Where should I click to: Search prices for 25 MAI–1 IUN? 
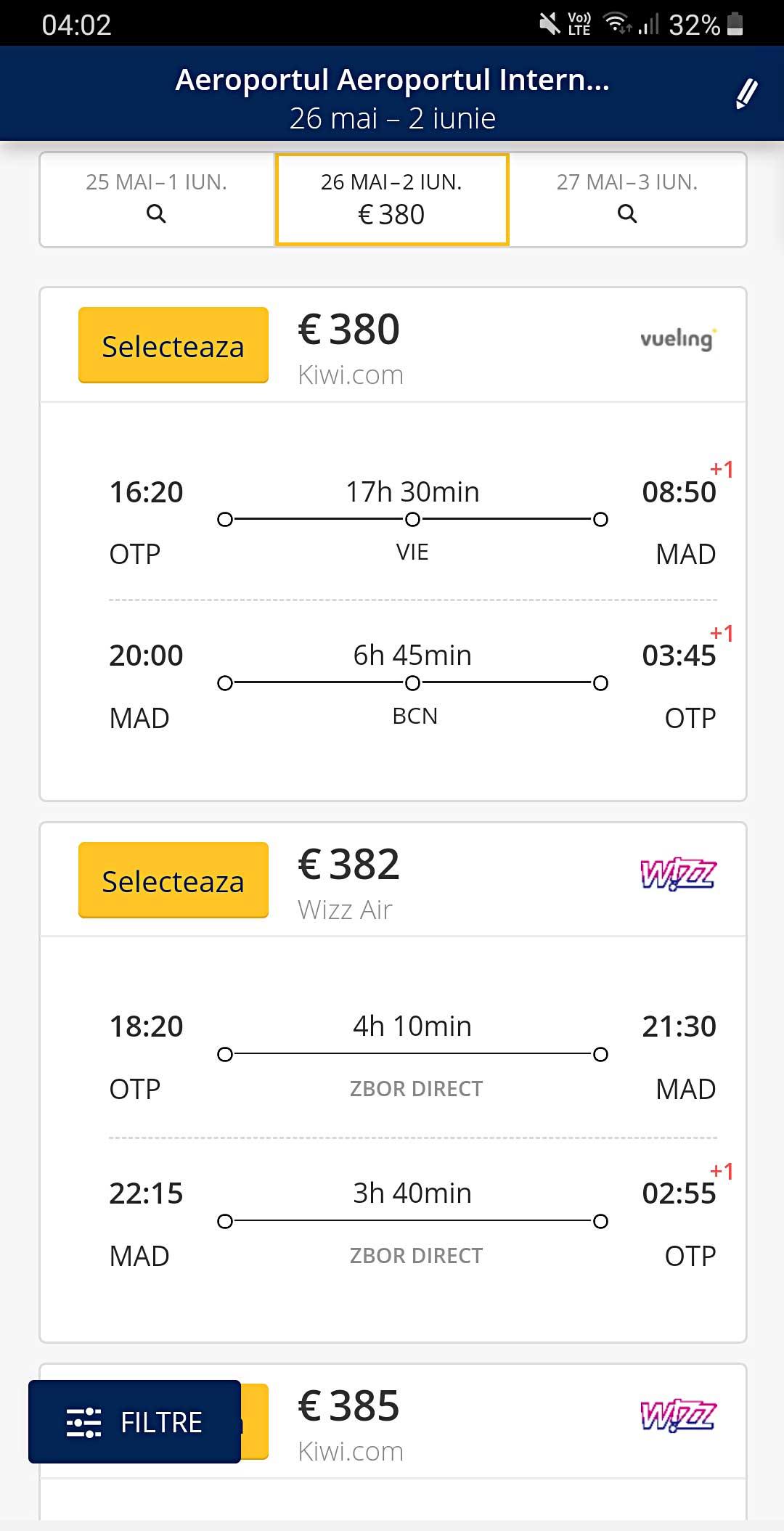pyautogui.click(x=157, y=199)
